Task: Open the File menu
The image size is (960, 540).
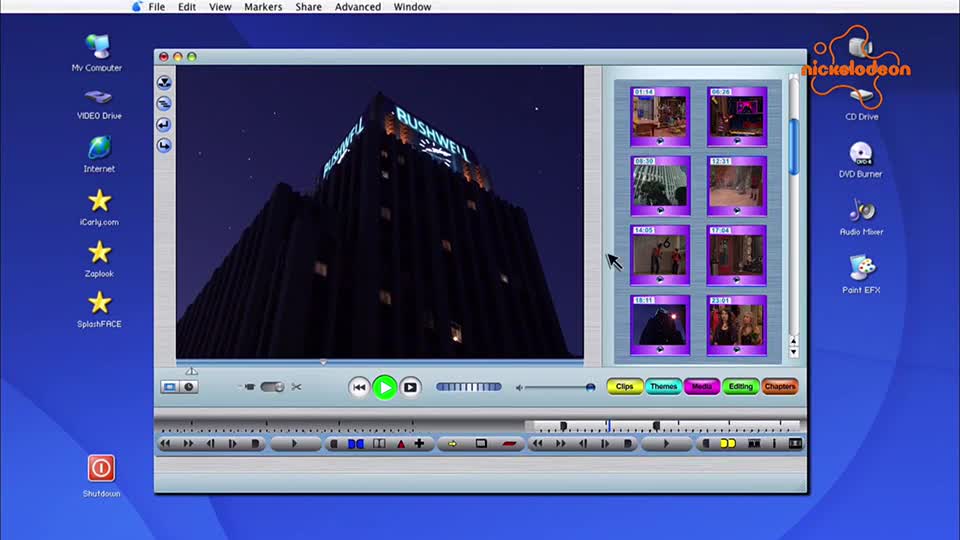Action: click(157, 7)
